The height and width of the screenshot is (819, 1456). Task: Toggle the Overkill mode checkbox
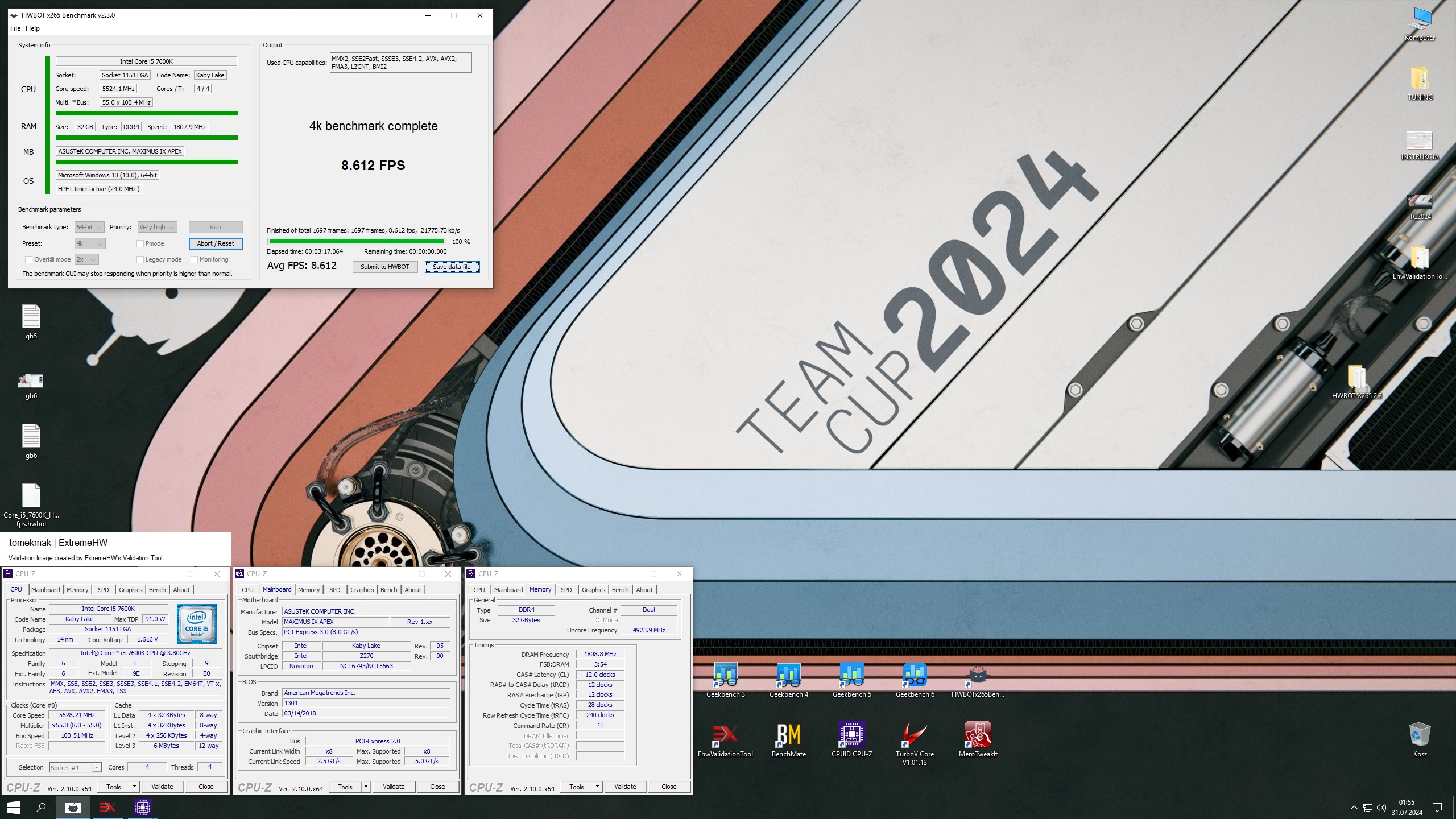point(28,259)
